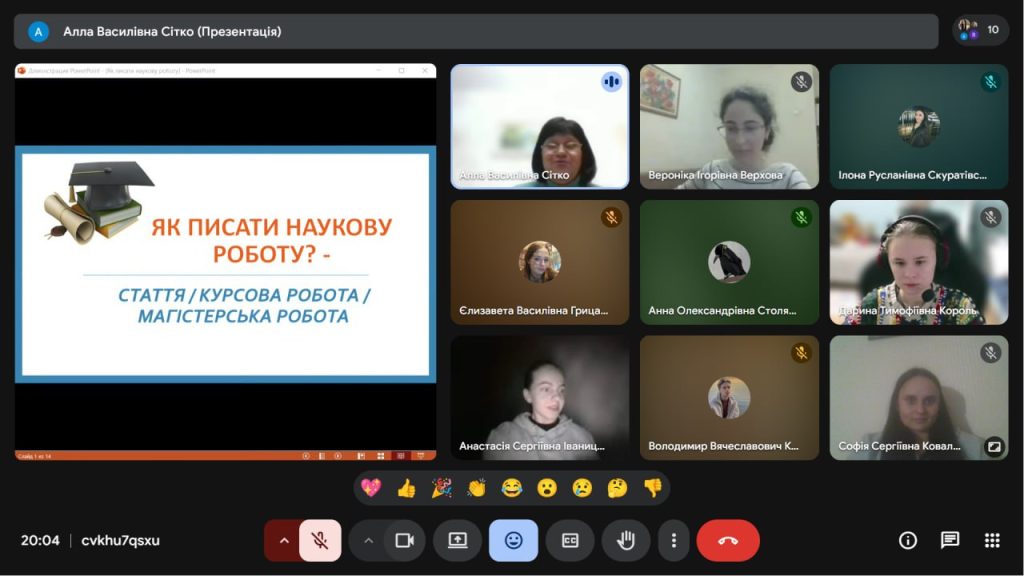Screen dimensions: 1024x576
Task: Select Софія Сергіївна video tile
Action: click(919, 397)
